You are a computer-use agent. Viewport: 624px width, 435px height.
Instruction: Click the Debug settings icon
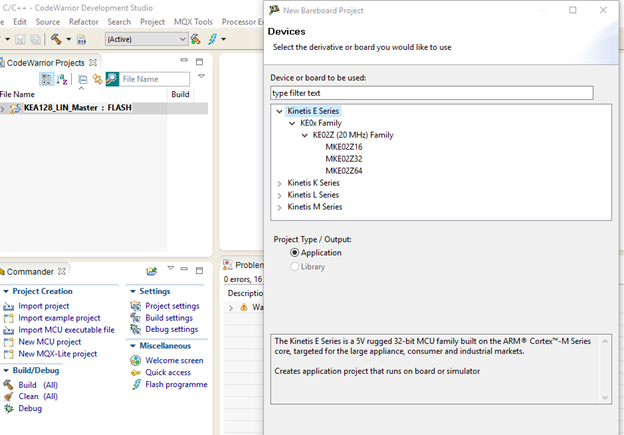136,329
